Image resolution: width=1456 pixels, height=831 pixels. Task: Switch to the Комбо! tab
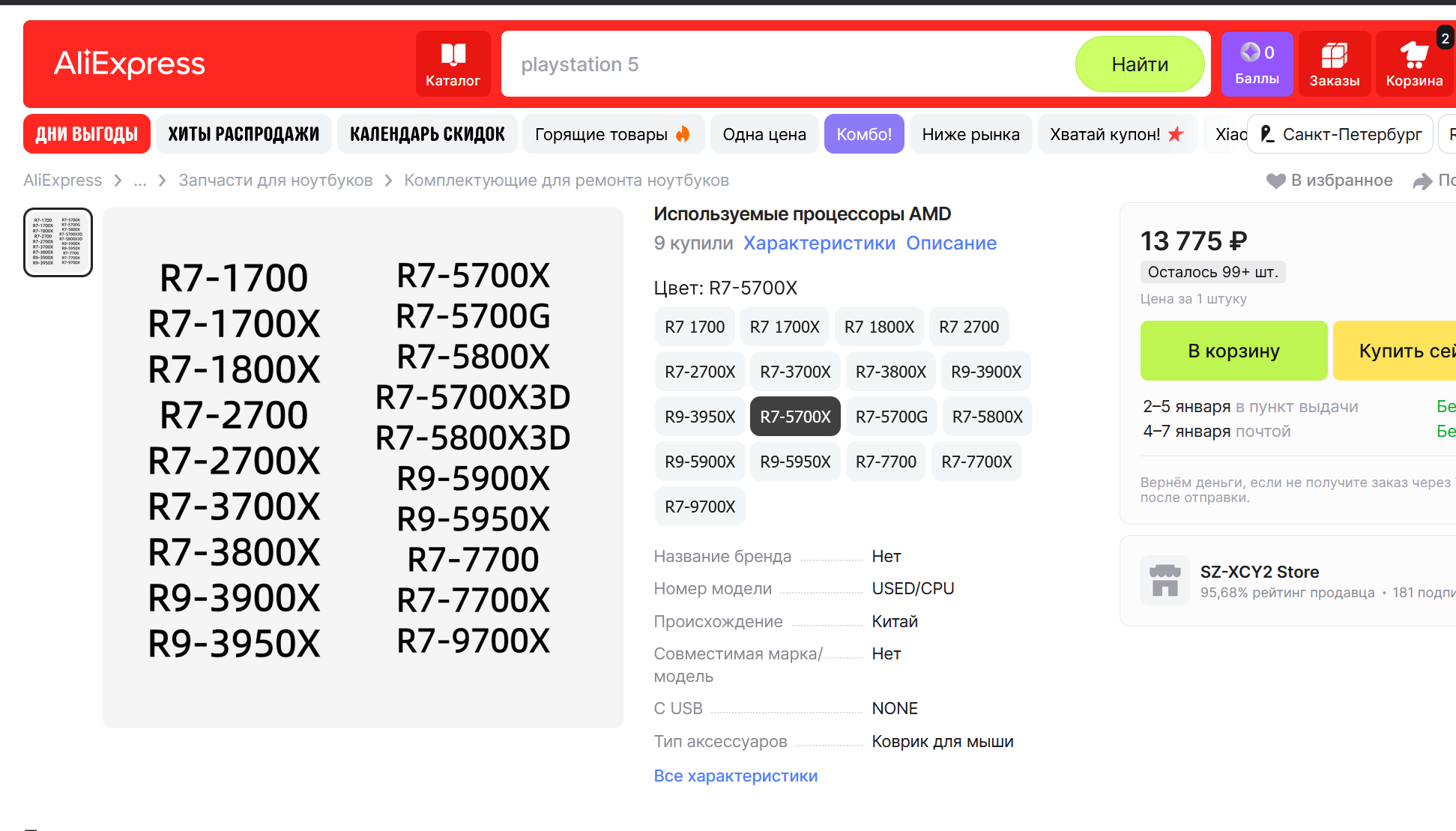[863, 134]
